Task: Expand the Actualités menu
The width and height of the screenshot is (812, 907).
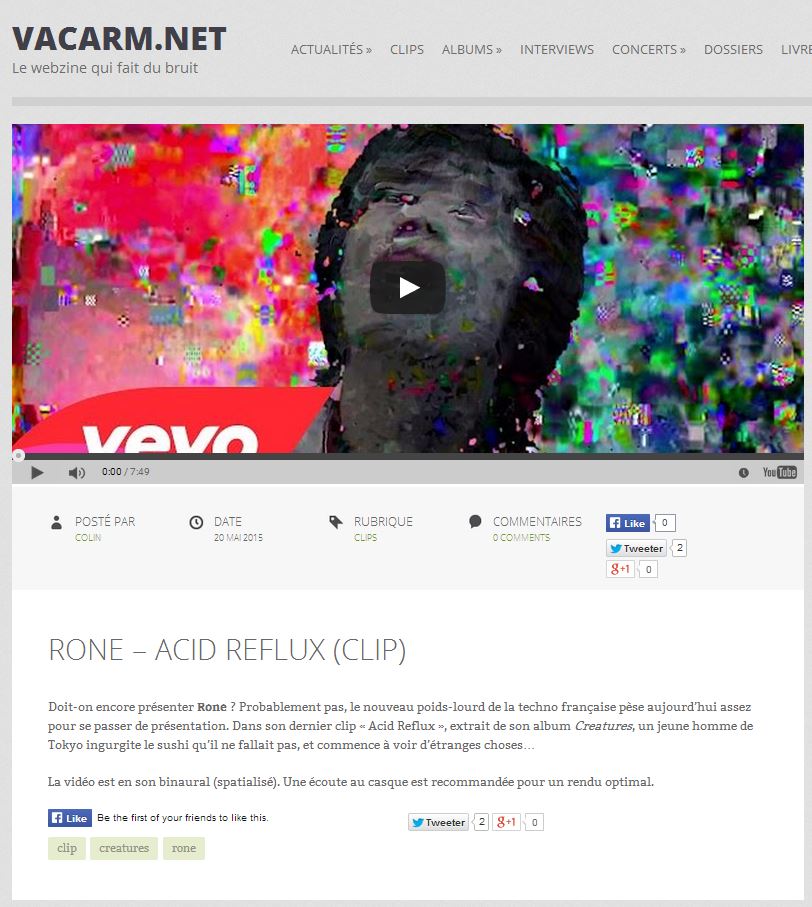Action: point(331,50)
